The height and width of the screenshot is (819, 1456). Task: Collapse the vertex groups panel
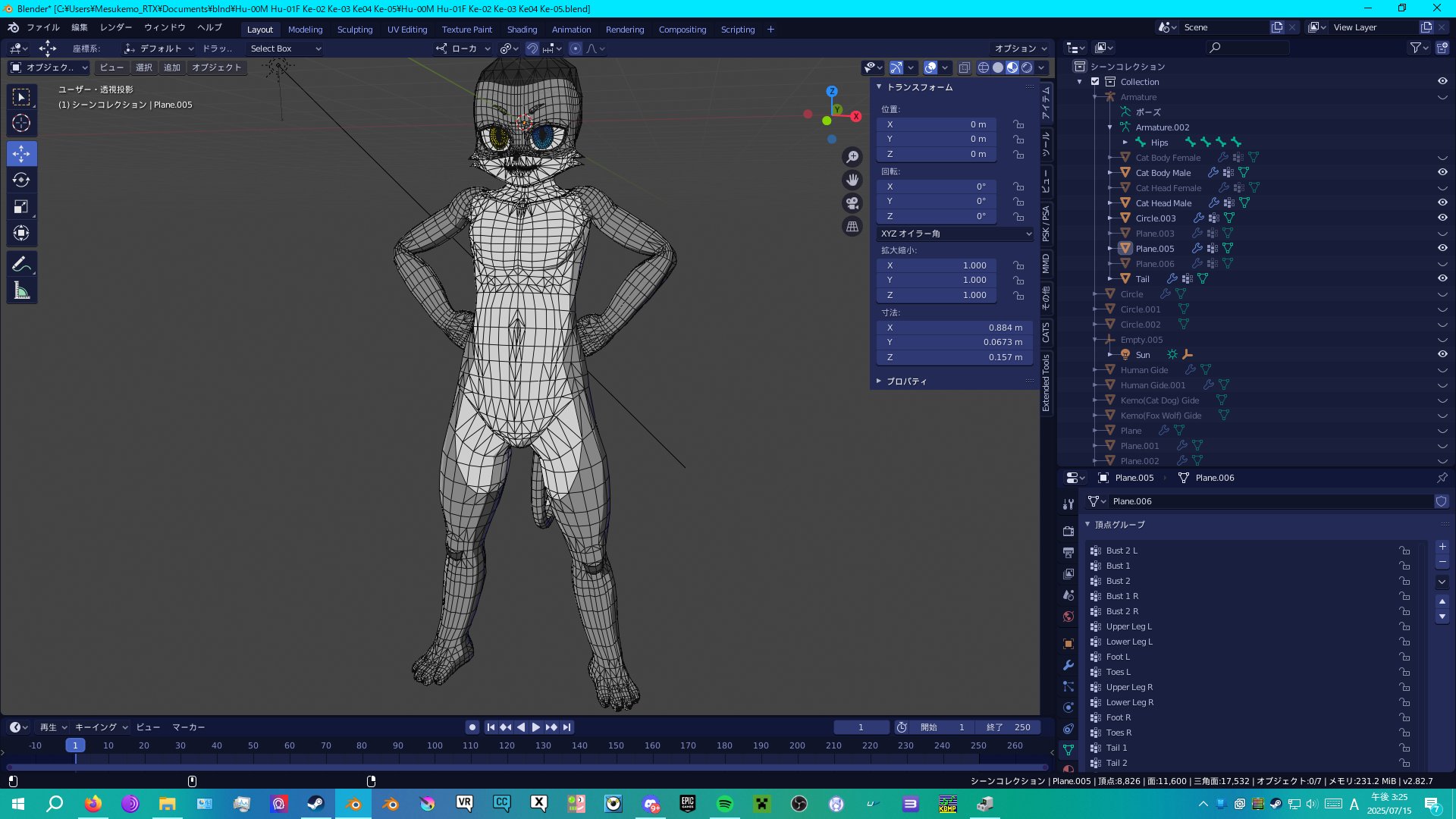tap(1087, 524)
